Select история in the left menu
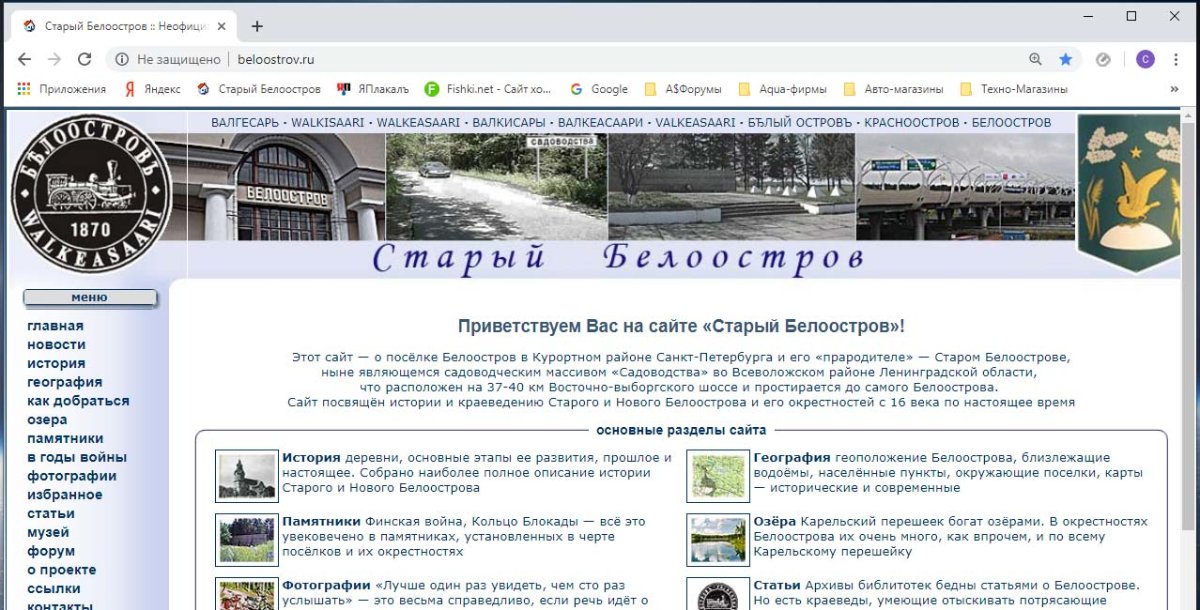 coord(56,363)
